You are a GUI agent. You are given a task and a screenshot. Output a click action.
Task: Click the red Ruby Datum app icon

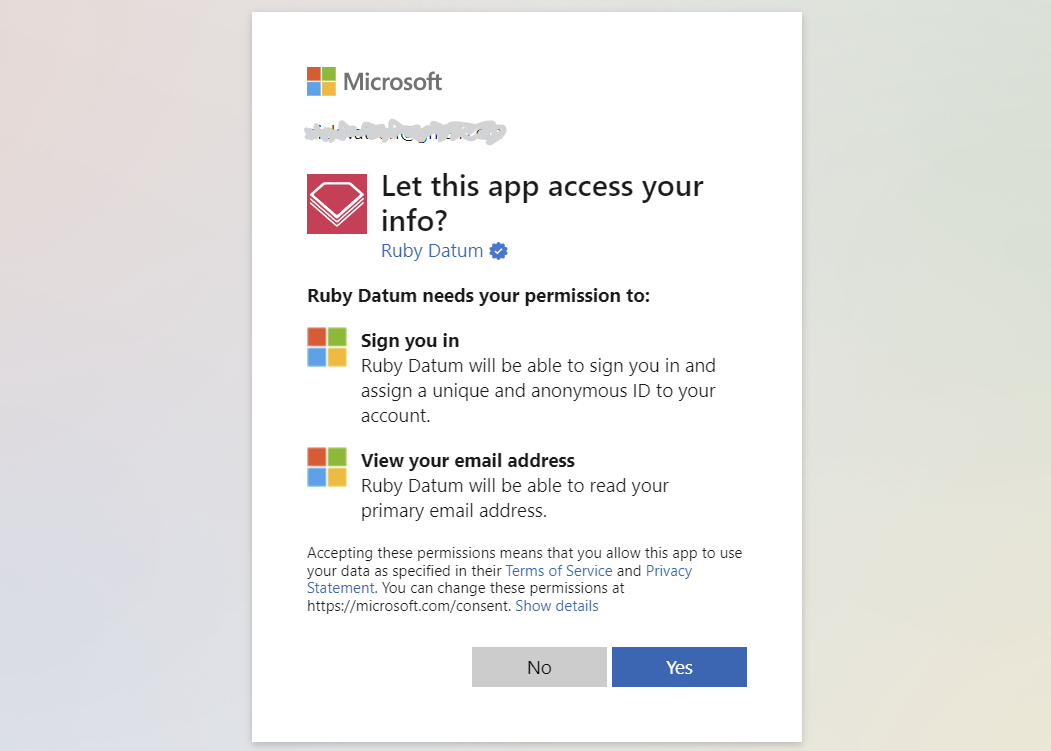click(x=336, y=204)
